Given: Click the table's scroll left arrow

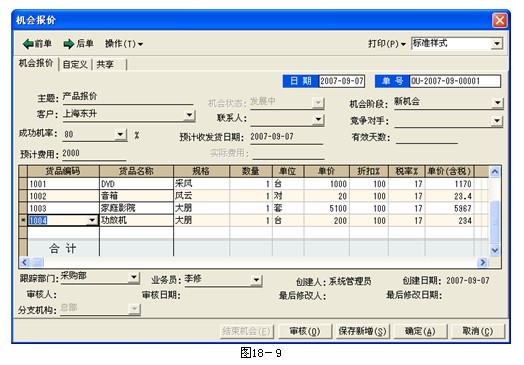Looking at the screenshot, I should [x=24, y=262].
